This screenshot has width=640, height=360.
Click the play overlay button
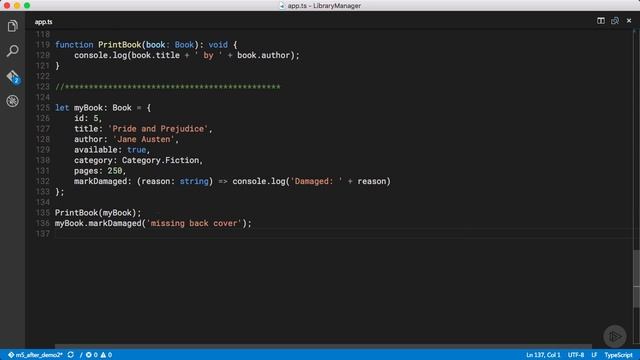(615, 336)
